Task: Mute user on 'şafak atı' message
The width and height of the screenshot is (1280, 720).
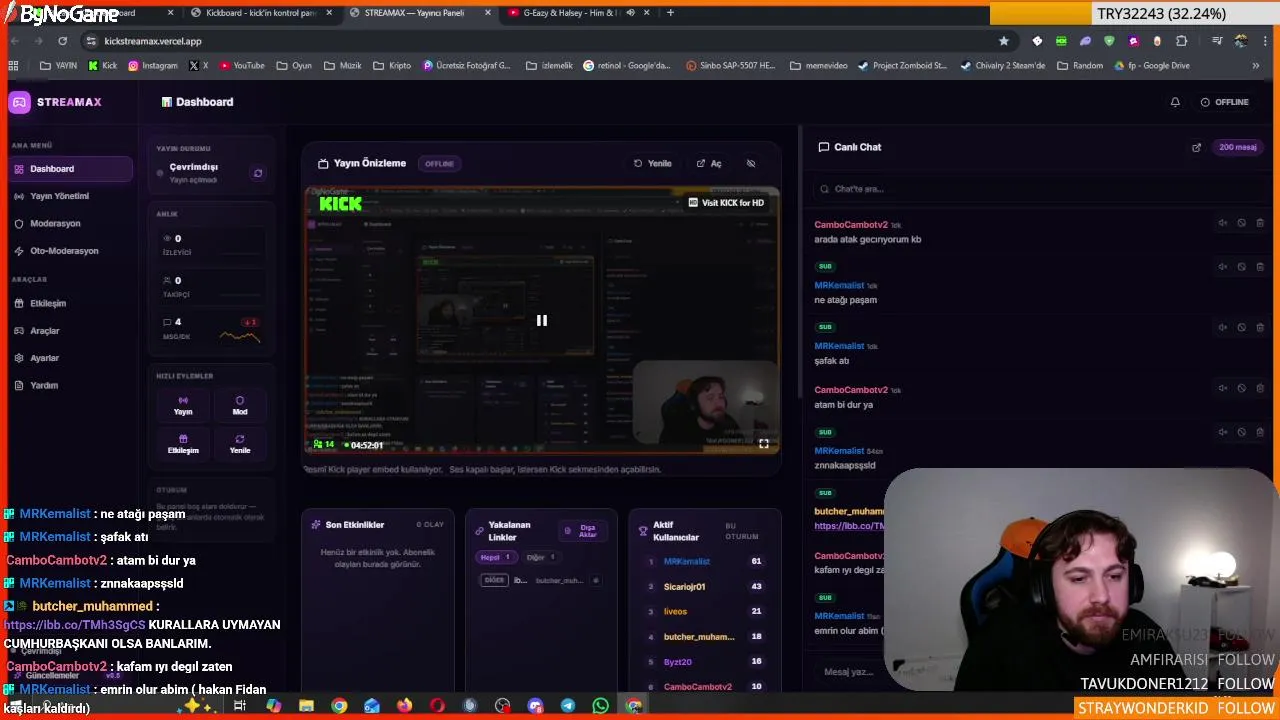Action: coord(1222,327)
